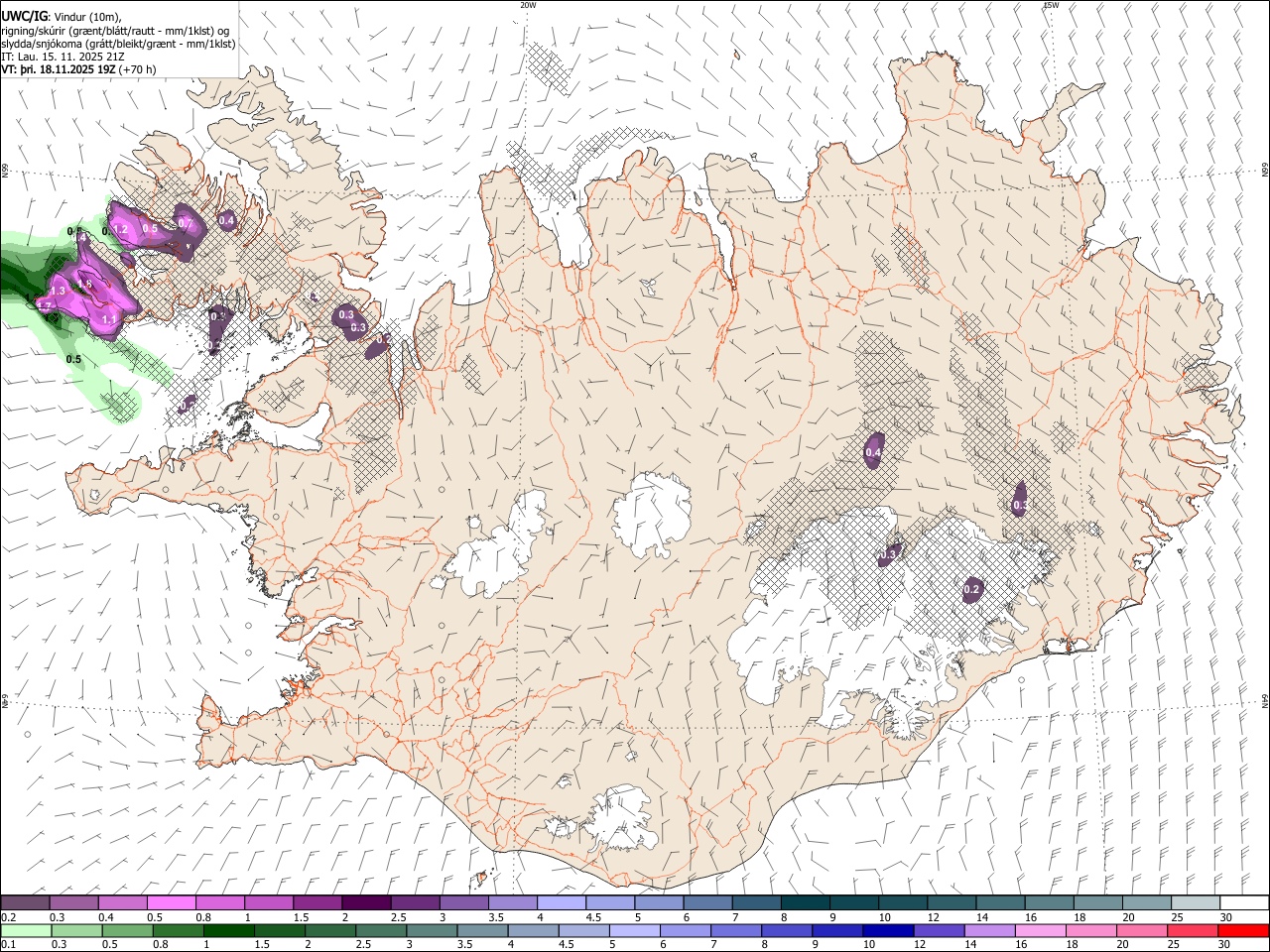This screenshot has width=1270, height=952.
Task: Click the white '0.7' value in the Westfjords
Action: click(186, 223)
